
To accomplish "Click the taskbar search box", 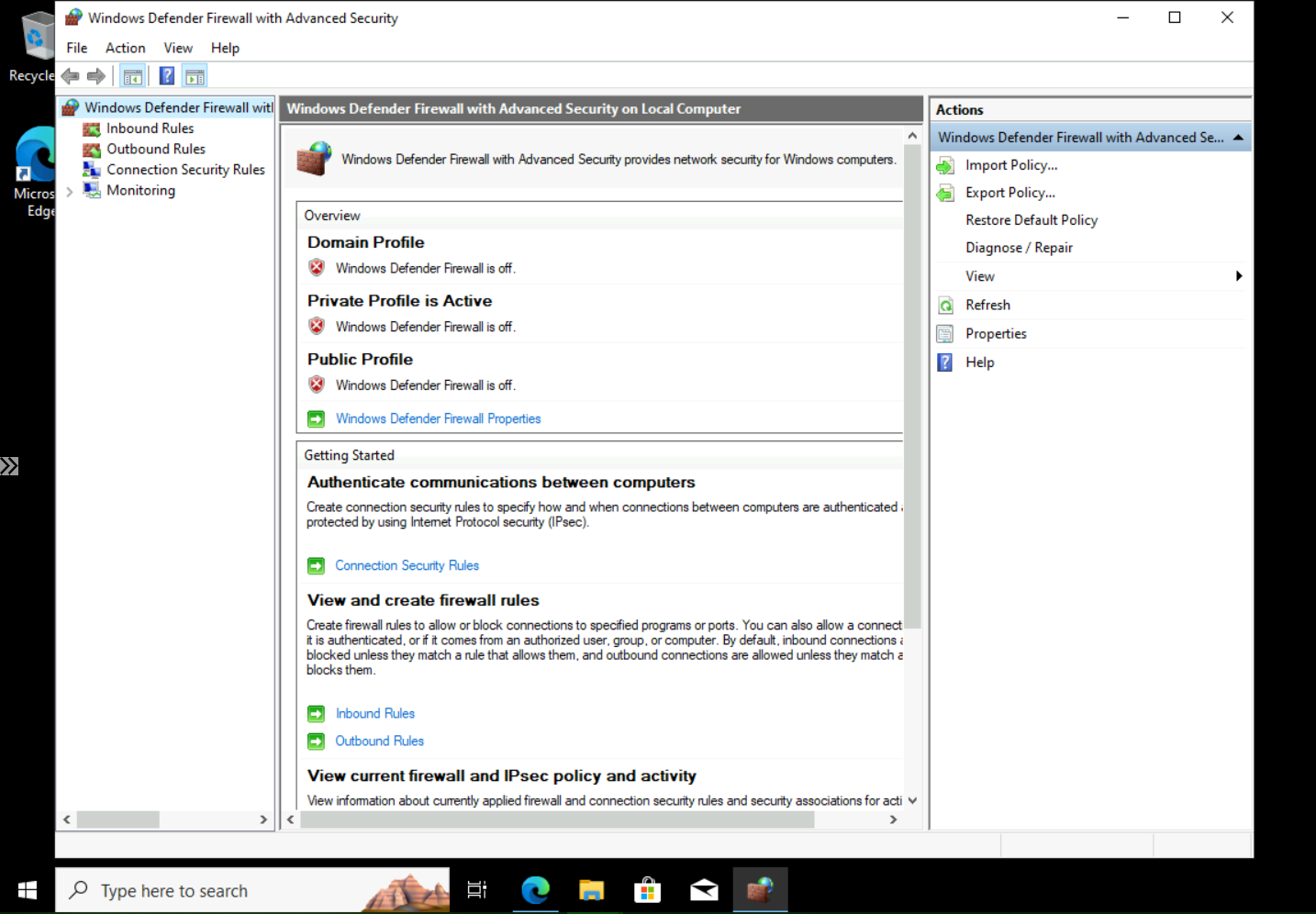I will coord(252,890).
